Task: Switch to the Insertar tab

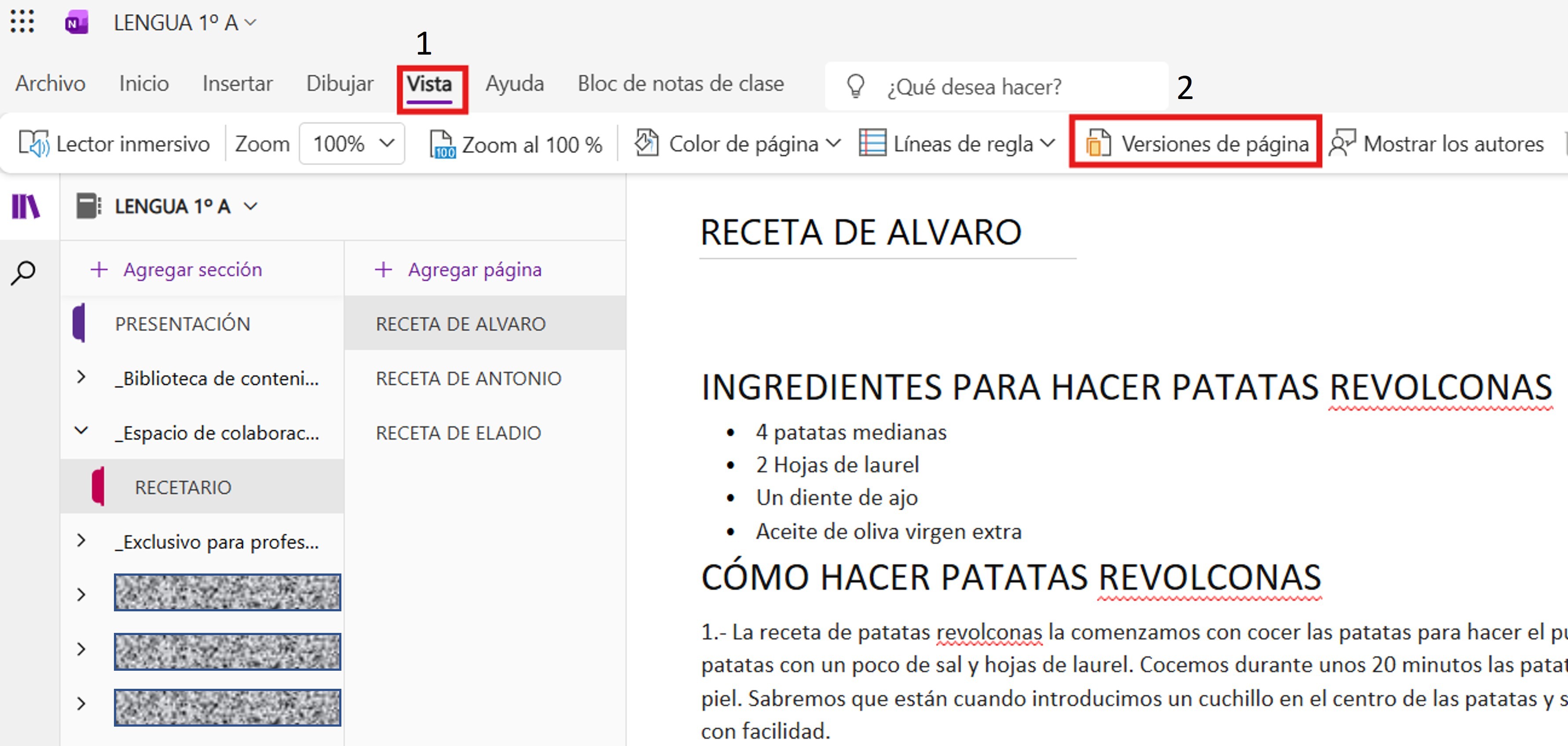Action: pos(238,84)
